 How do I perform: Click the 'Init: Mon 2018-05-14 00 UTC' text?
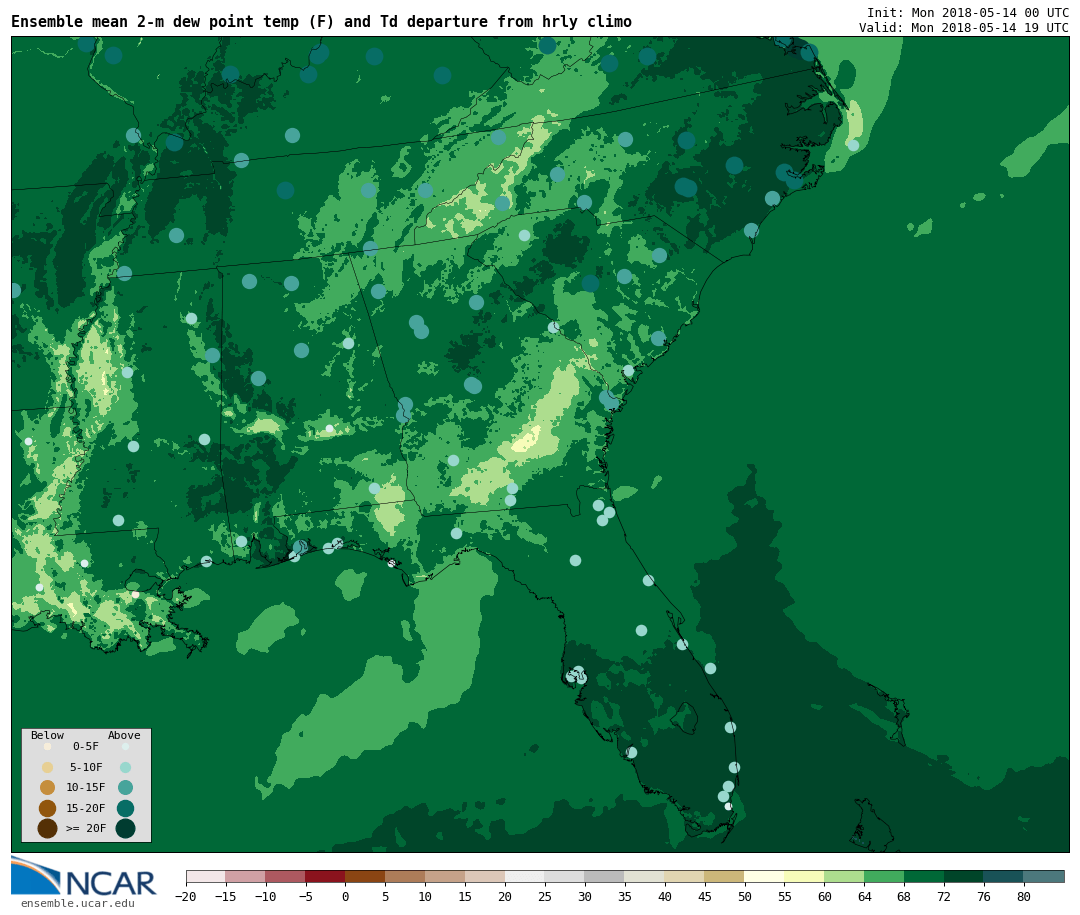tap(968, 12)
